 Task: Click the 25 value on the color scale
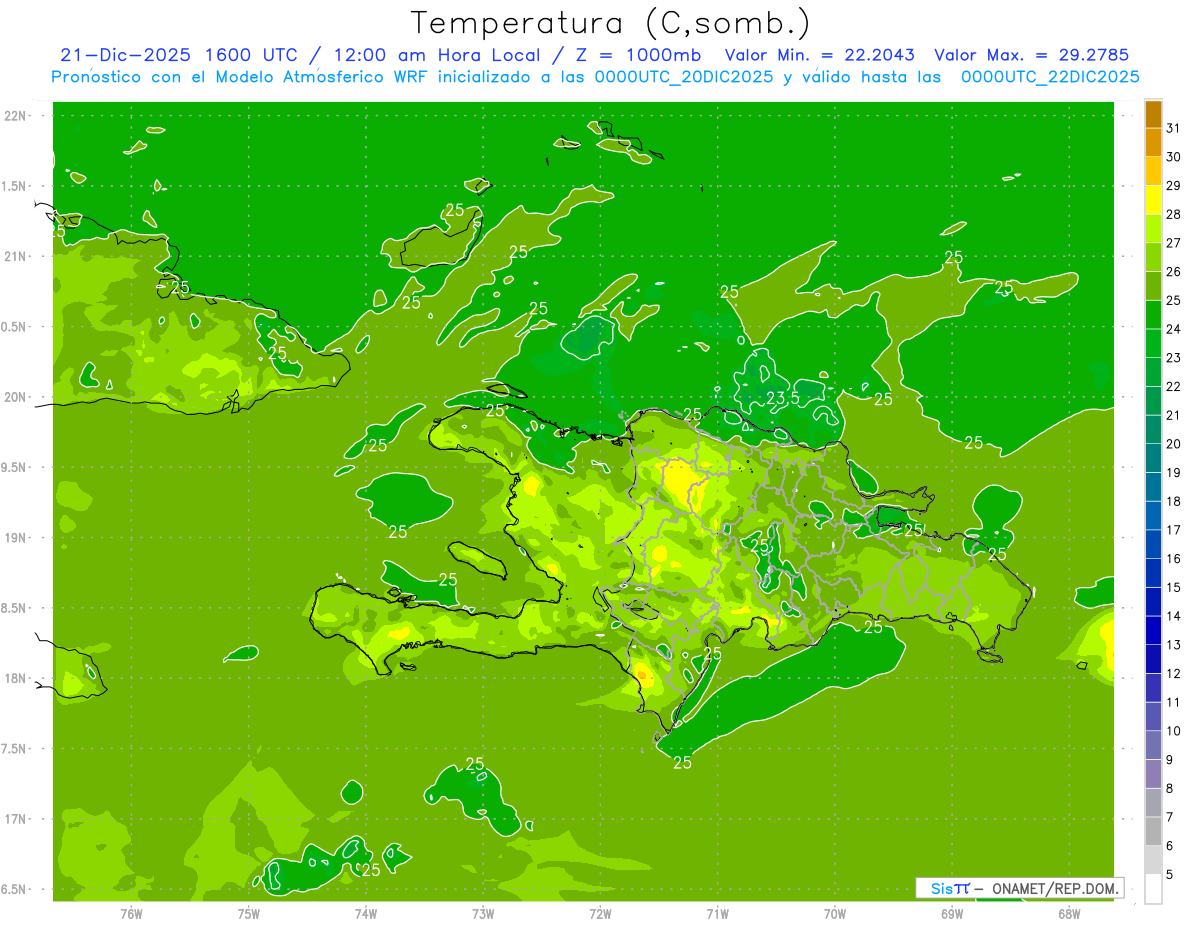(1173, 300)
